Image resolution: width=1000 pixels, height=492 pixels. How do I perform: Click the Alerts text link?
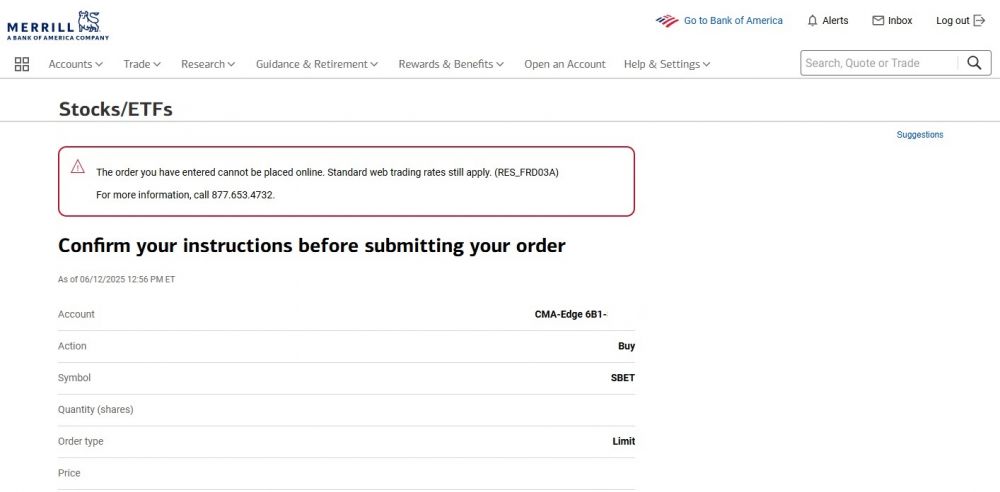[835, 21]
